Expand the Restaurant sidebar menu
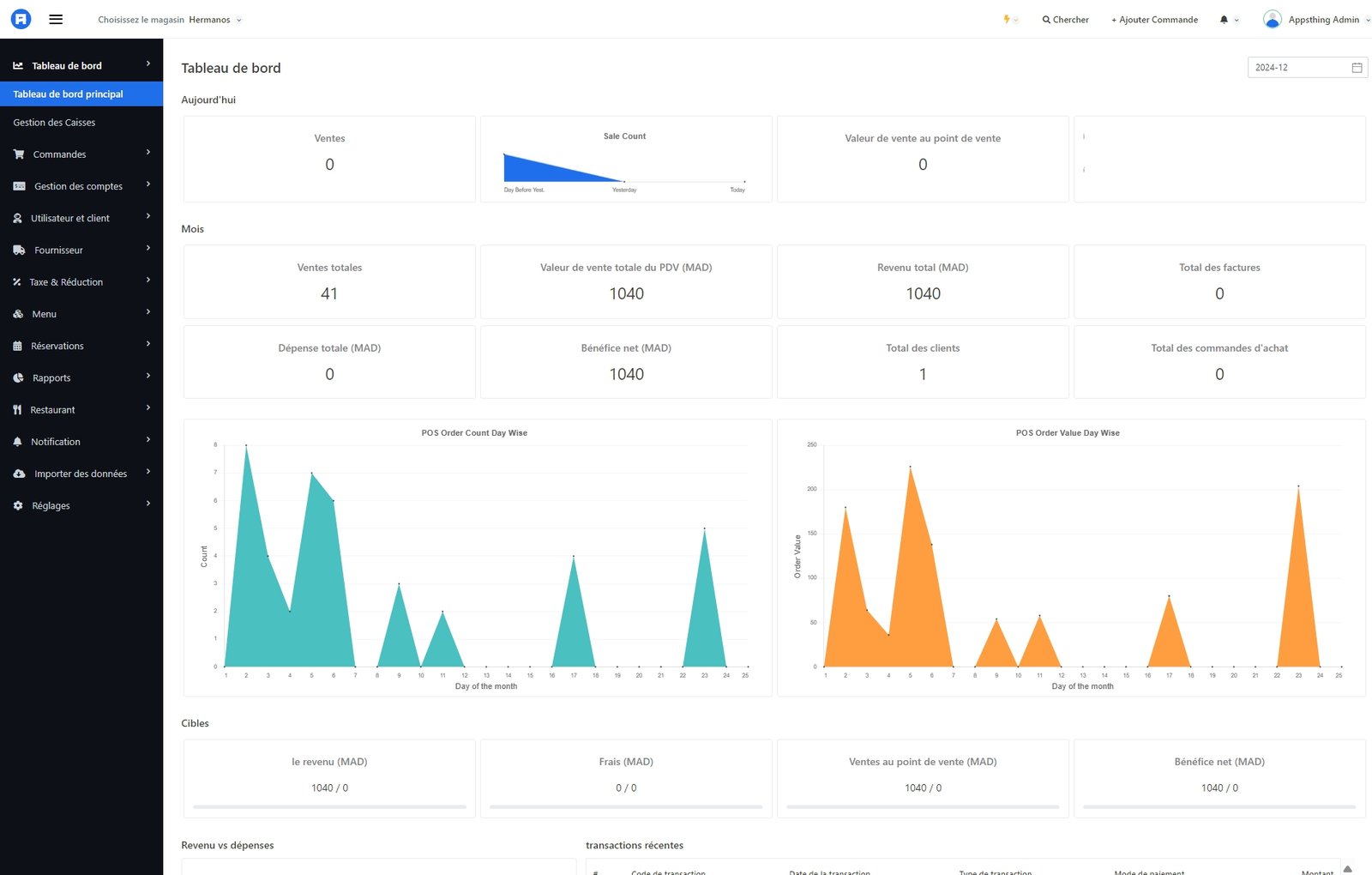This screenshot has height=875, width=1372. 81,410
